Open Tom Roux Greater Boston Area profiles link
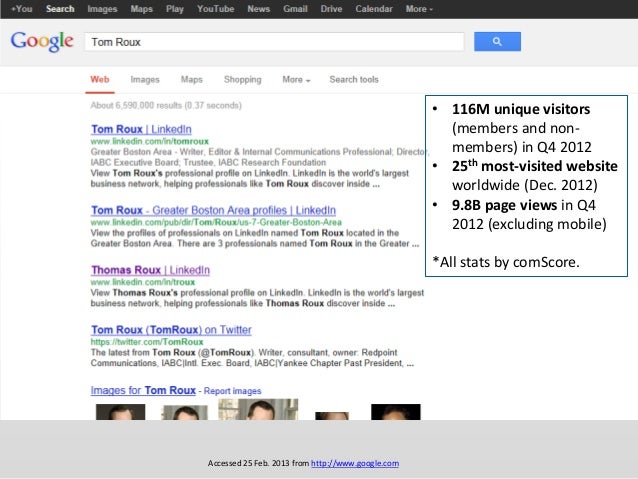The width and height of the screenshot is (638, 479). pyautogui.click(x=214, y=210)
